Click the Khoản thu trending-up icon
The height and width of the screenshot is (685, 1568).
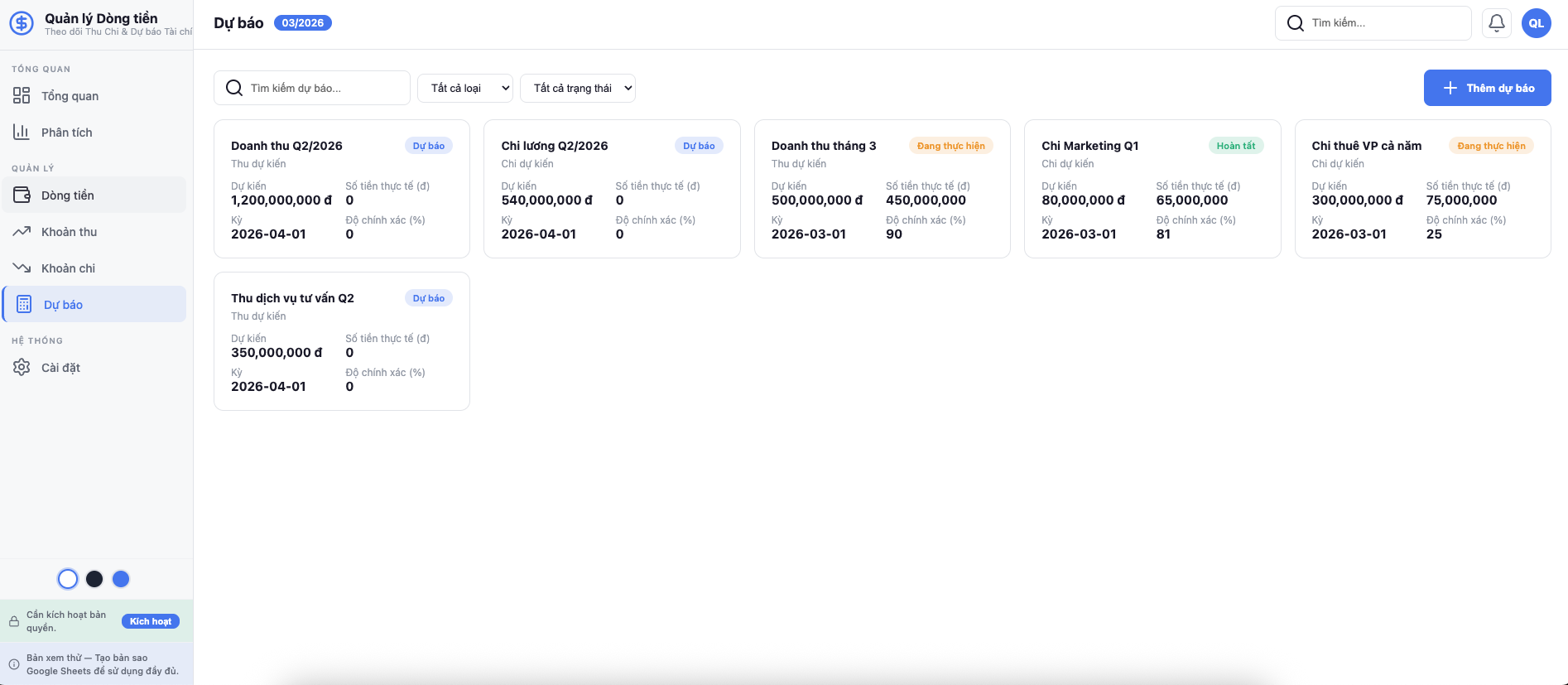pos(22,232)
